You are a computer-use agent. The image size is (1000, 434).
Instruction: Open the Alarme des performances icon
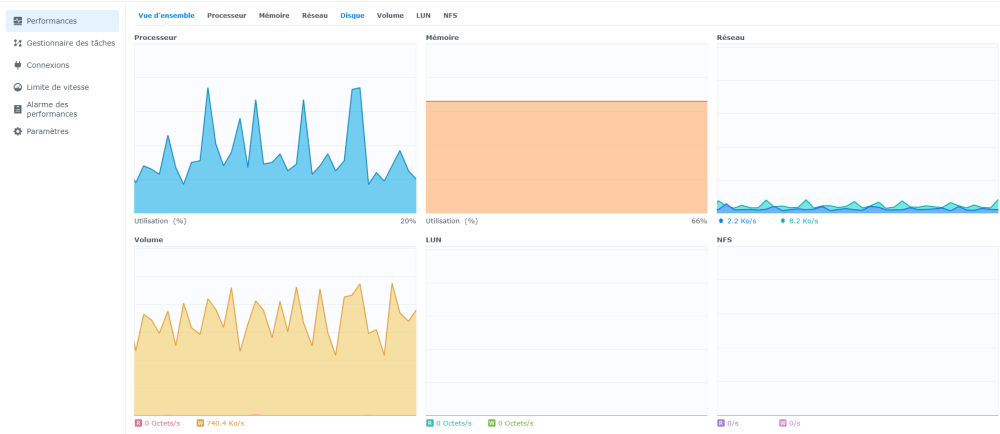(x=18, y=109)
